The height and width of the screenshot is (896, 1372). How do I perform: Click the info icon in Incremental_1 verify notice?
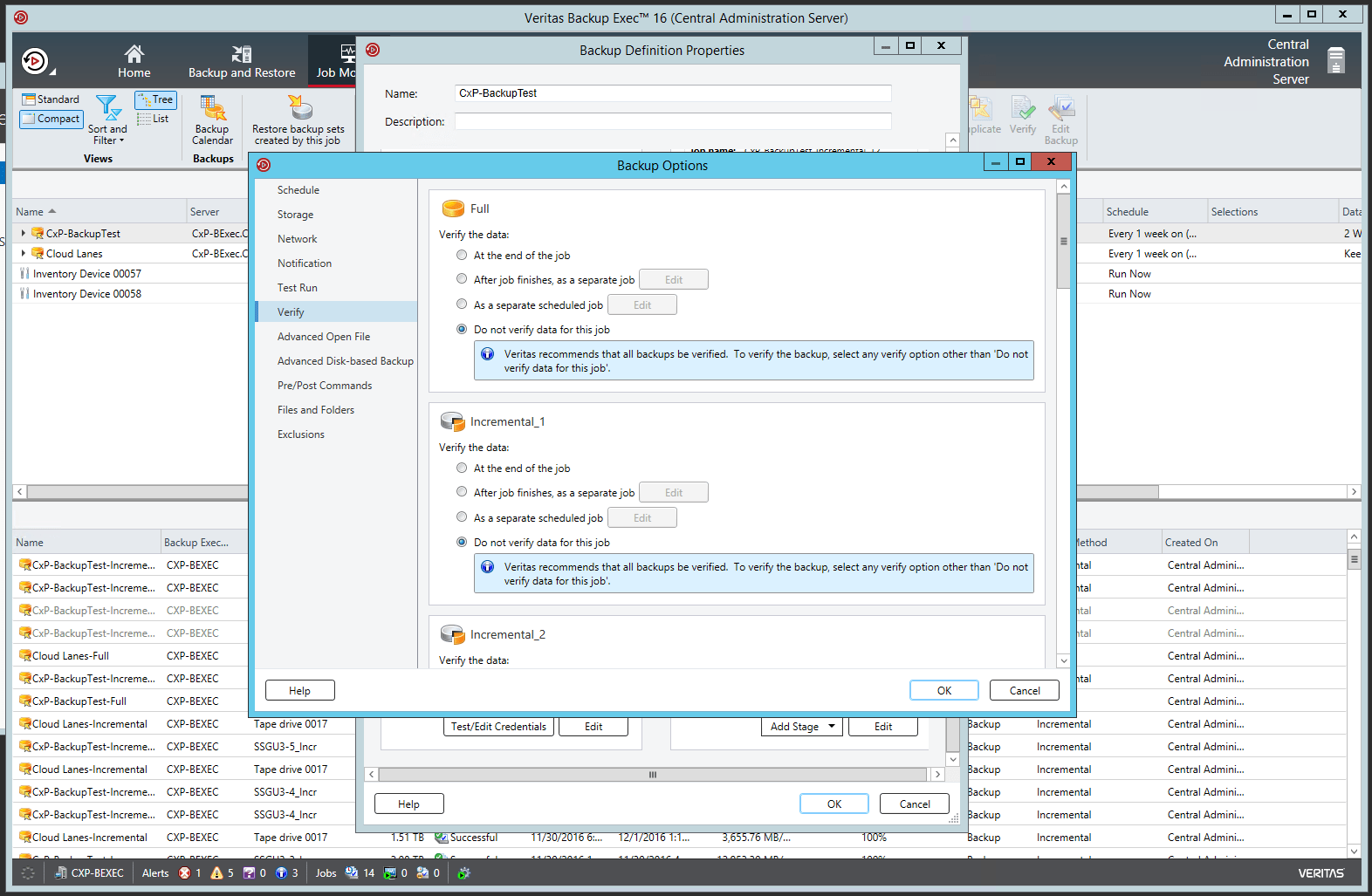[x=488, y=567]
